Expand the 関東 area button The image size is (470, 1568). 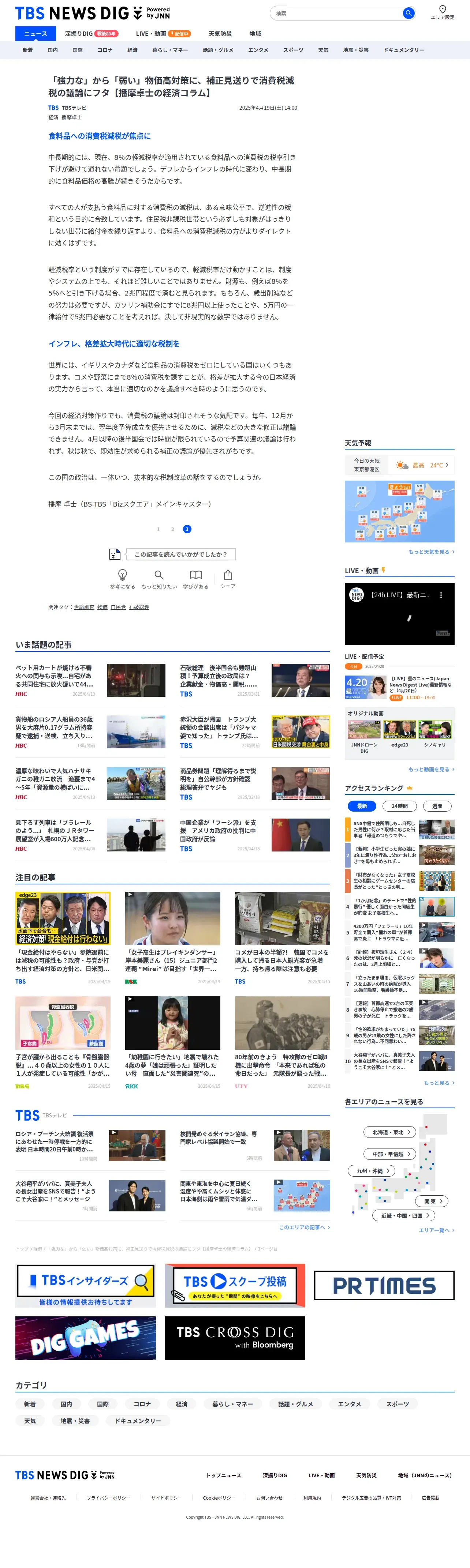pos(432,1201)
